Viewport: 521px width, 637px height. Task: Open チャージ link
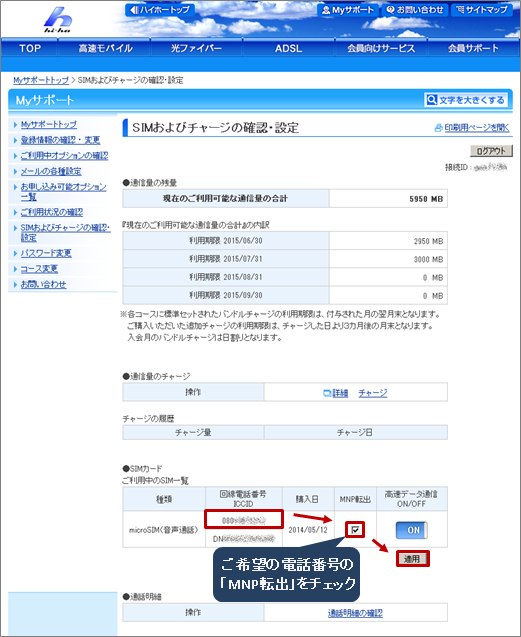[x=373, y=393]
